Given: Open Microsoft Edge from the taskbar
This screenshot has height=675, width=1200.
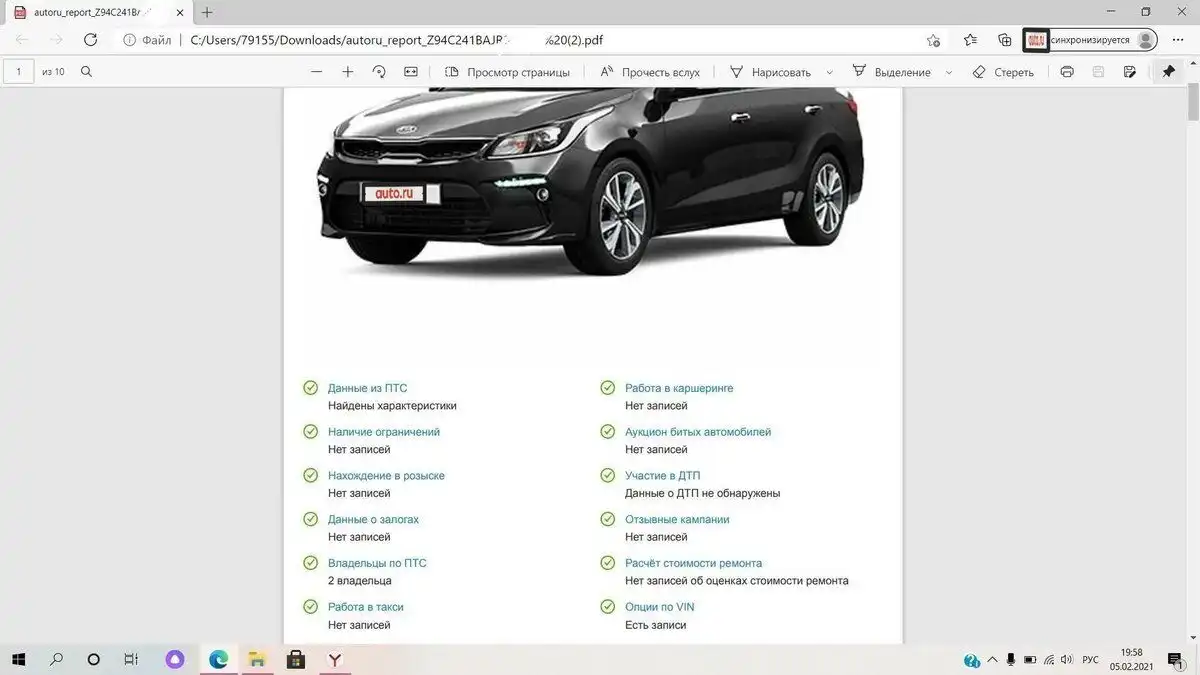Looking at the screenshot, I should point(218,659).
